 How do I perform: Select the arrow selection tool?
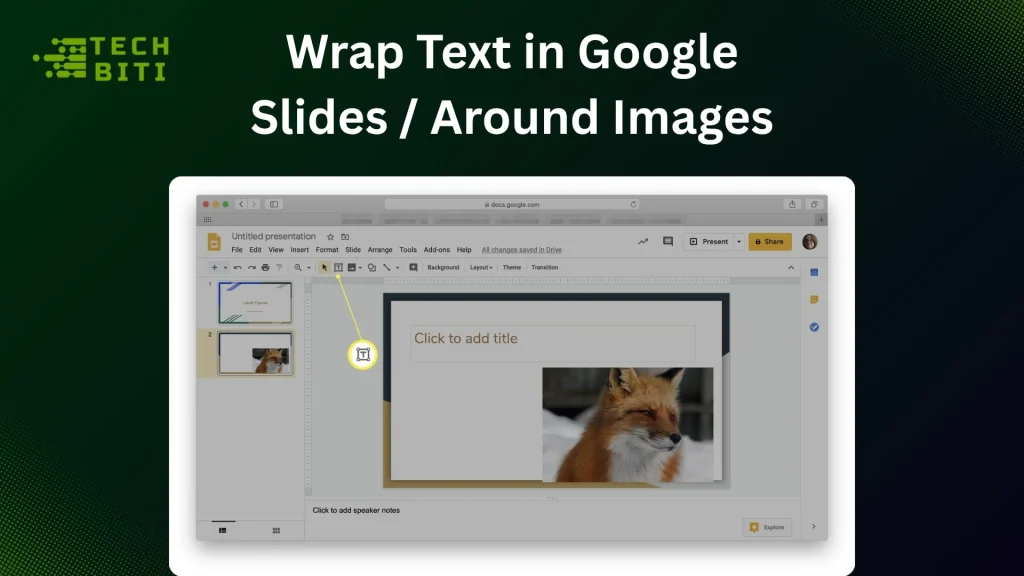pos(325,267)
